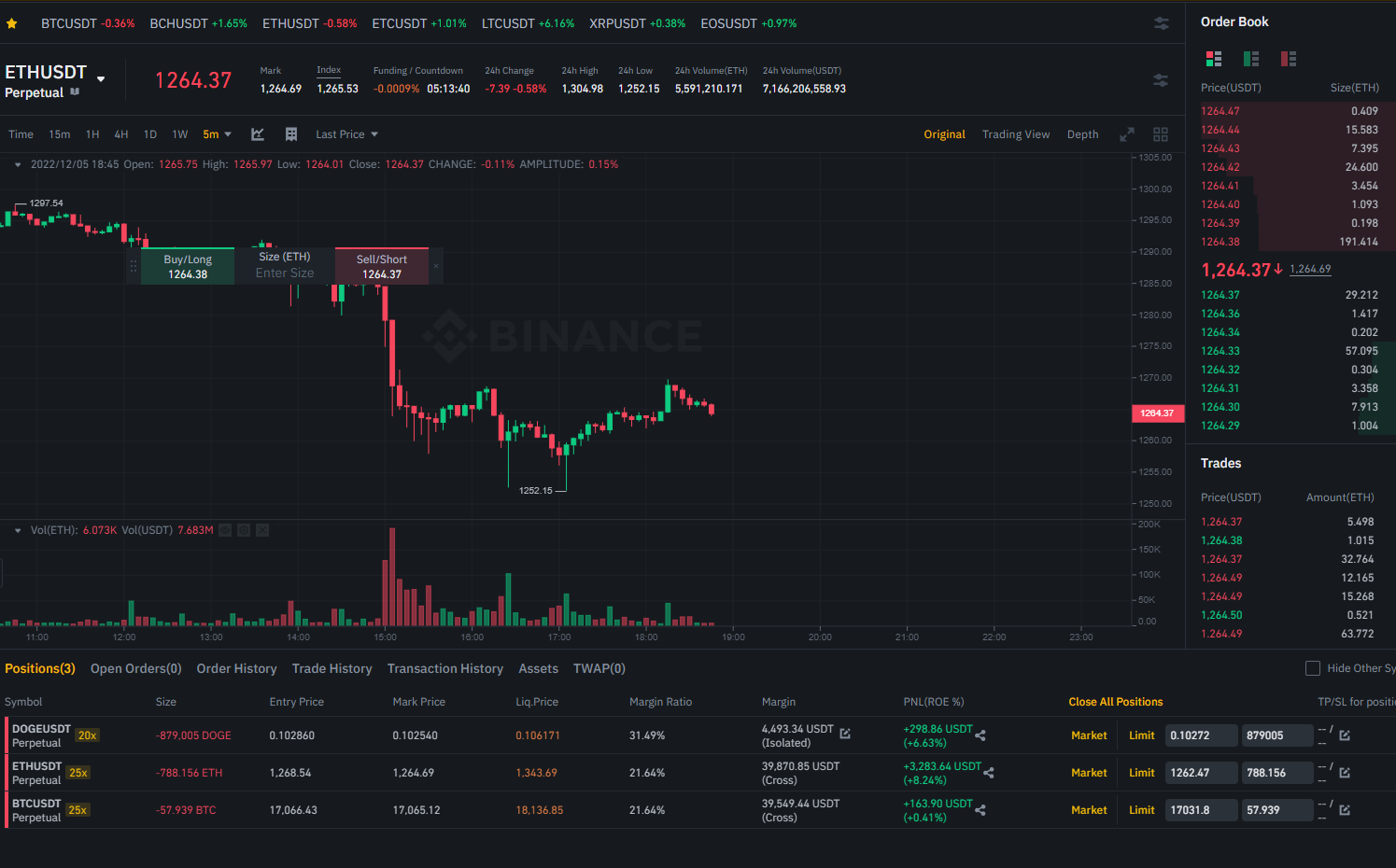Select Positions(3) tab
Screen dimensions: 1396x868
coord(40,668)
